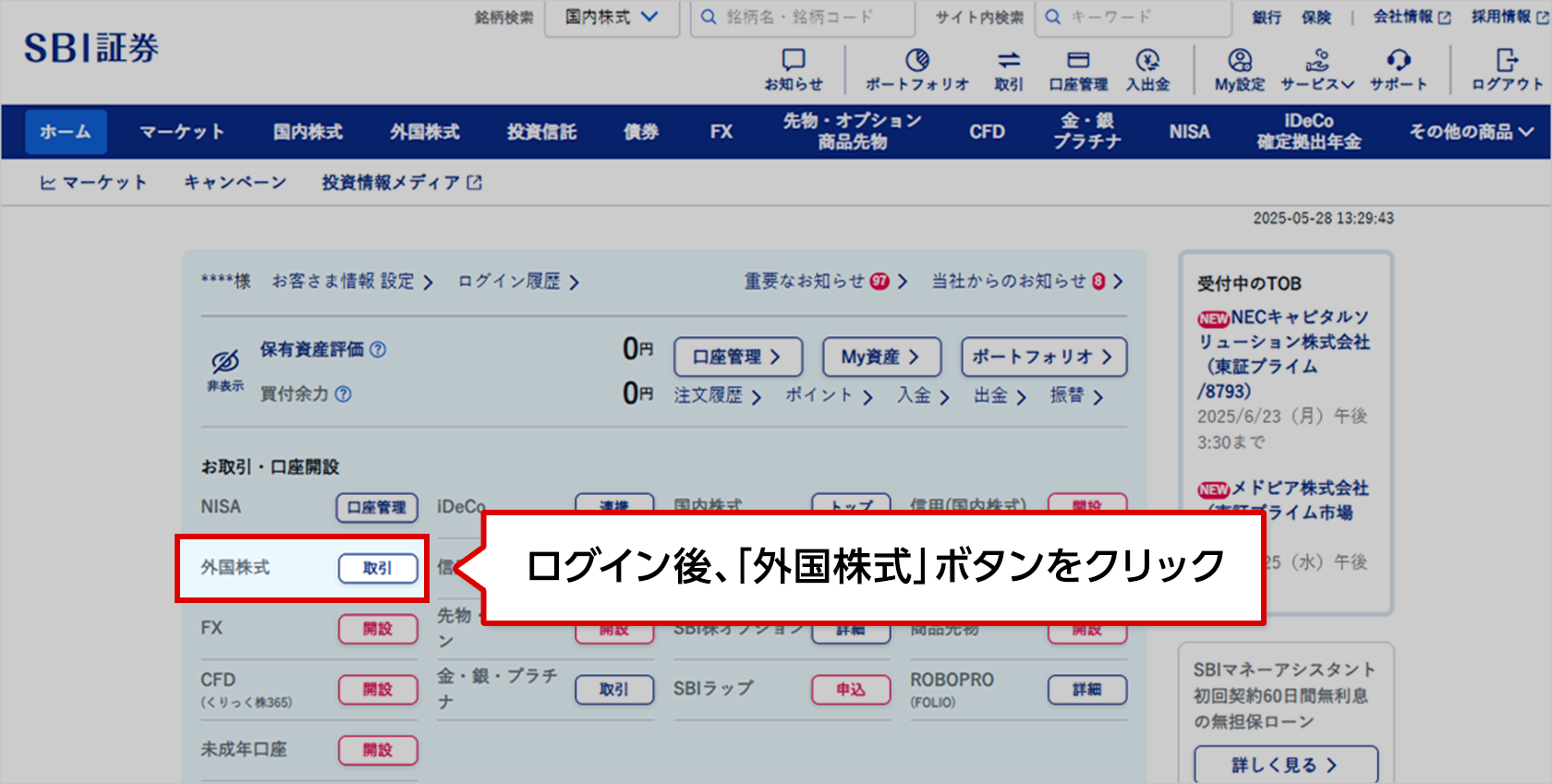
Task: Select the マーケット main navigation tab
Action: [x=182, y=132]
